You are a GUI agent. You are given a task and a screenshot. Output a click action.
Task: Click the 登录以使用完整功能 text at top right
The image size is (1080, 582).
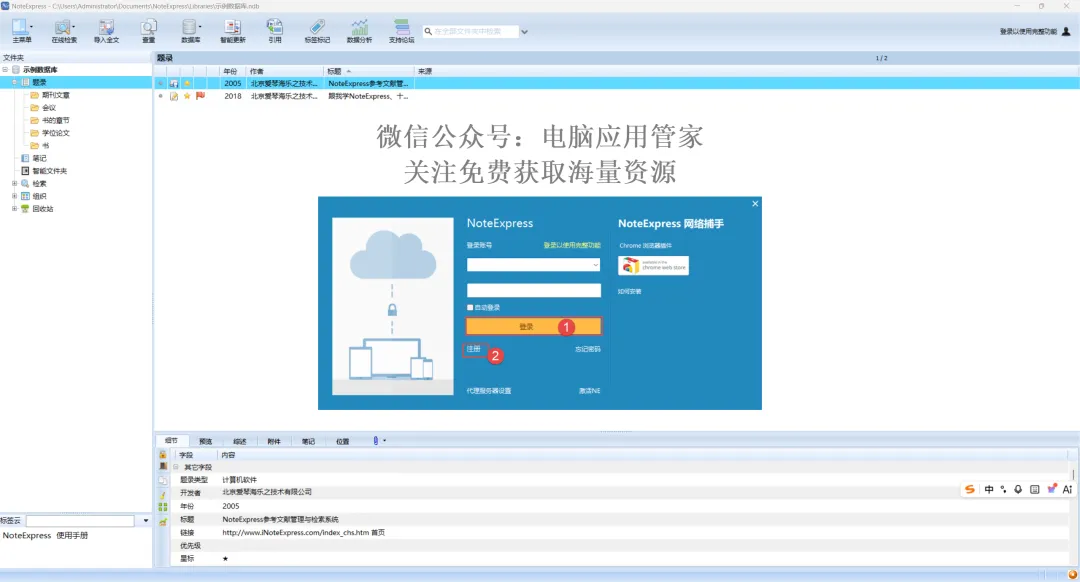(x=1028, y=32)
